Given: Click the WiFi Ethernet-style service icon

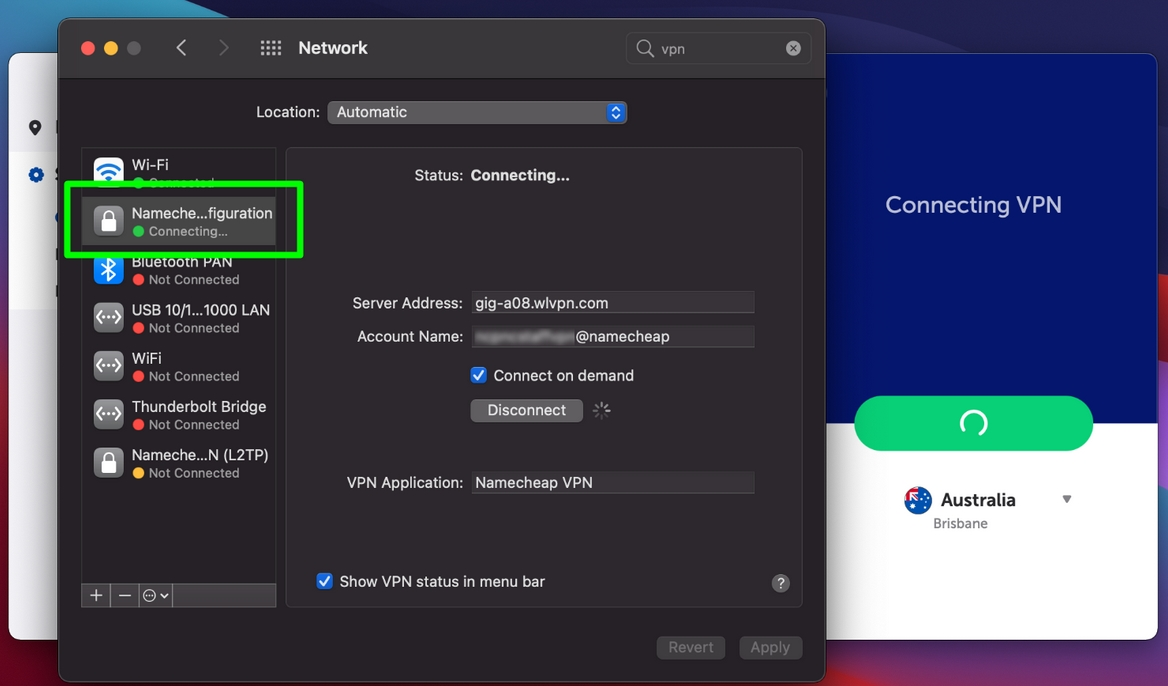Looking at the screenshot, I should tap(109, 366).
